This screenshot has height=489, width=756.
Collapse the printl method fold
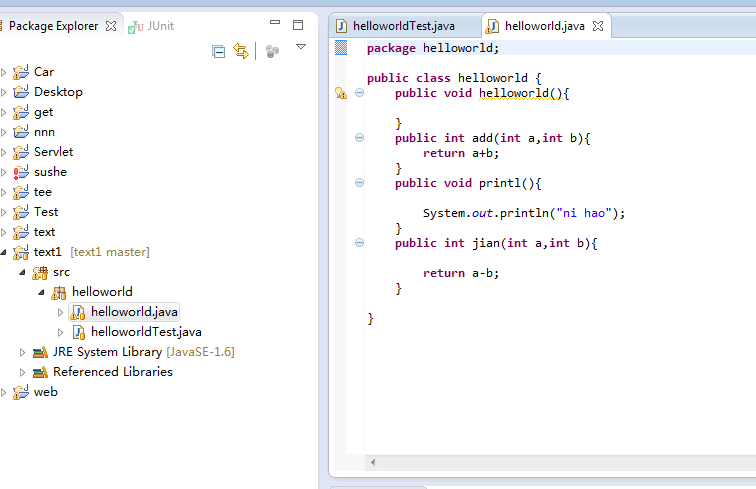[359, 182]
